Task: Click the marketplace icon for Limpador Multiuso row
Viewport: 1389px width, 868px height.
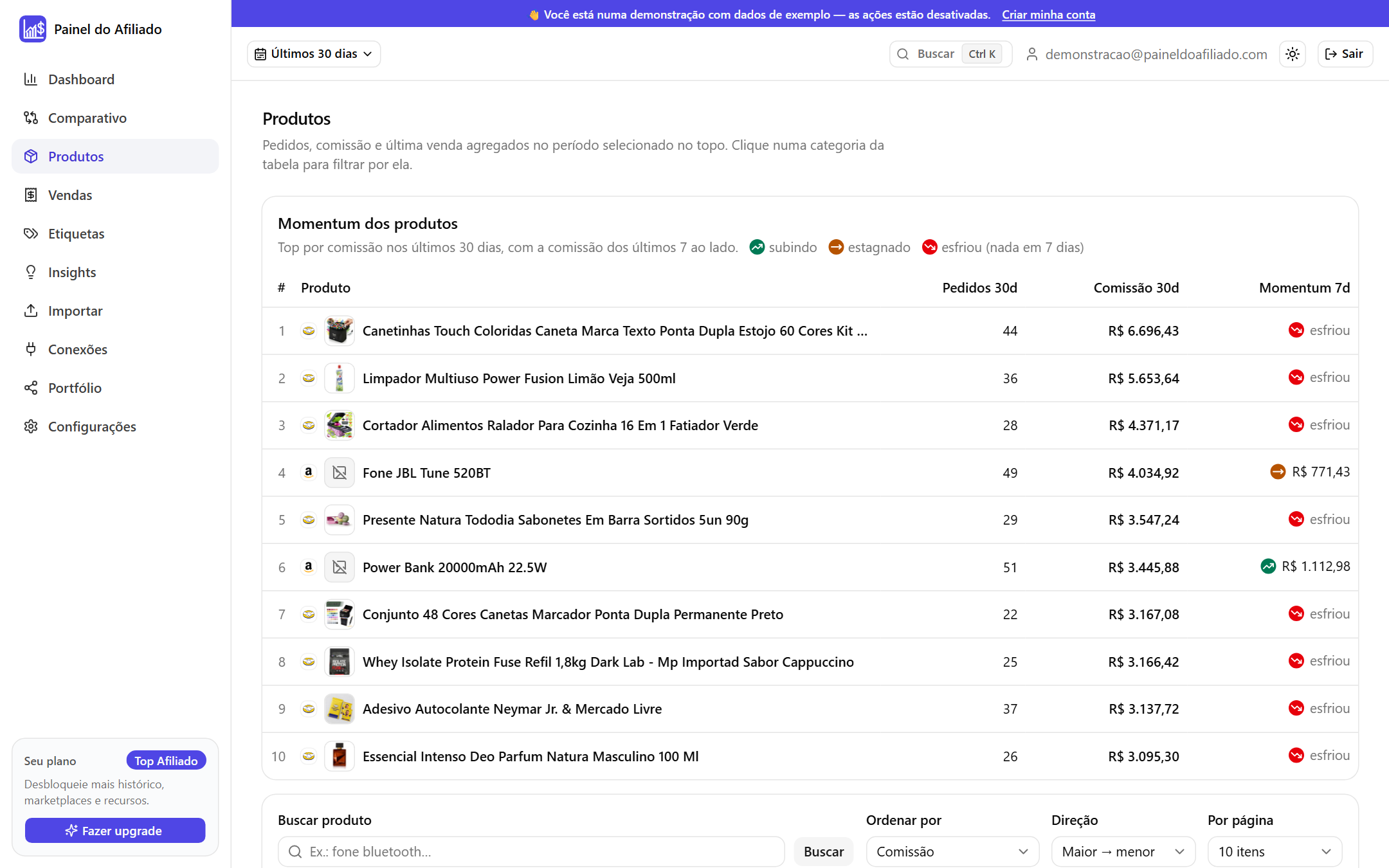Action: click(x=309, y=378)
